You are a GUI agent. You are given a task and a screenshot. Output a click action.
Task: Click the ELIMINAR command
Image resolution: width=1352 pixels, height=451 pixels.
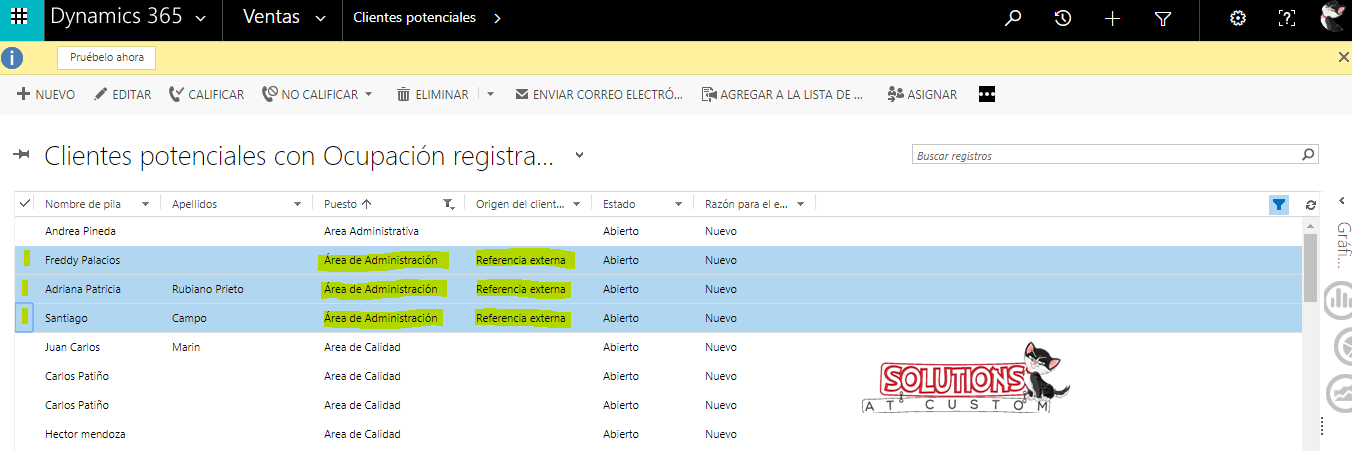click(433, 94)
